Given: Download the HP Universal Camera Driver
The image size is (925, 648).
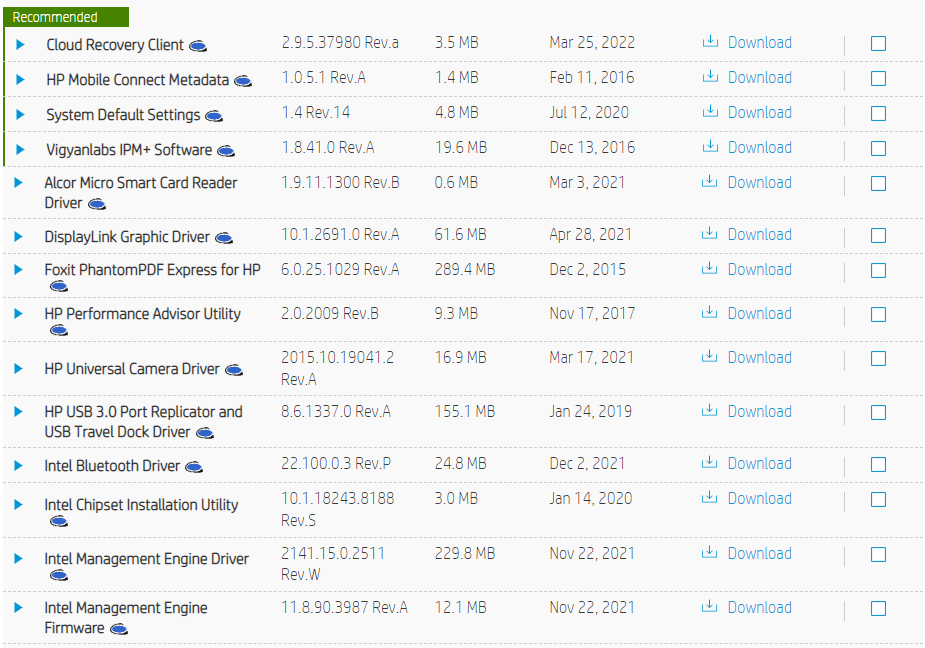Looking at the screenshot, I should pos(759,358).
